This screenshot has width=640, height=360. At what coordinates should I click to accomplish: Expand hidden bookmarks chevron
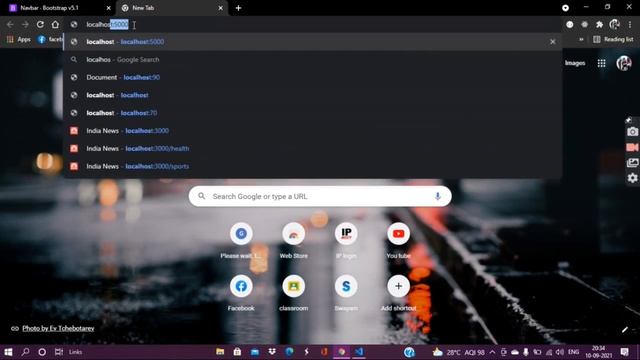click(581, 39)
